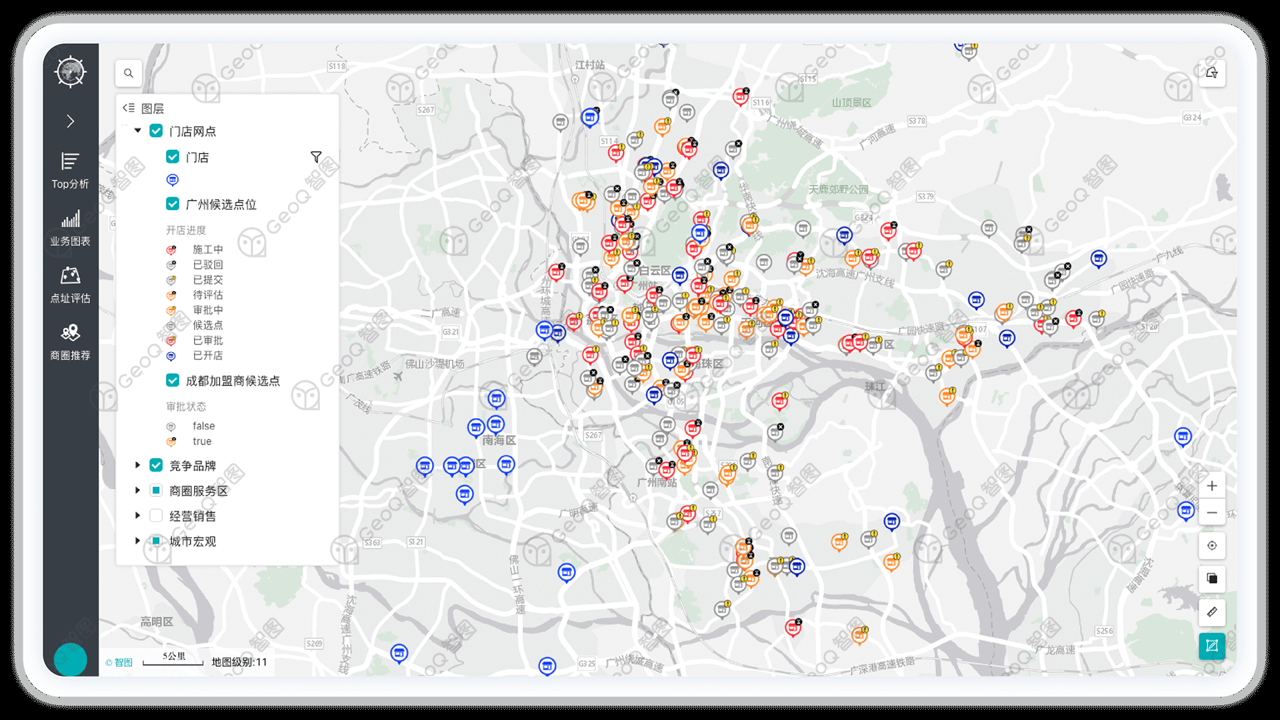Click the locate-me target button

[1212, 546]
